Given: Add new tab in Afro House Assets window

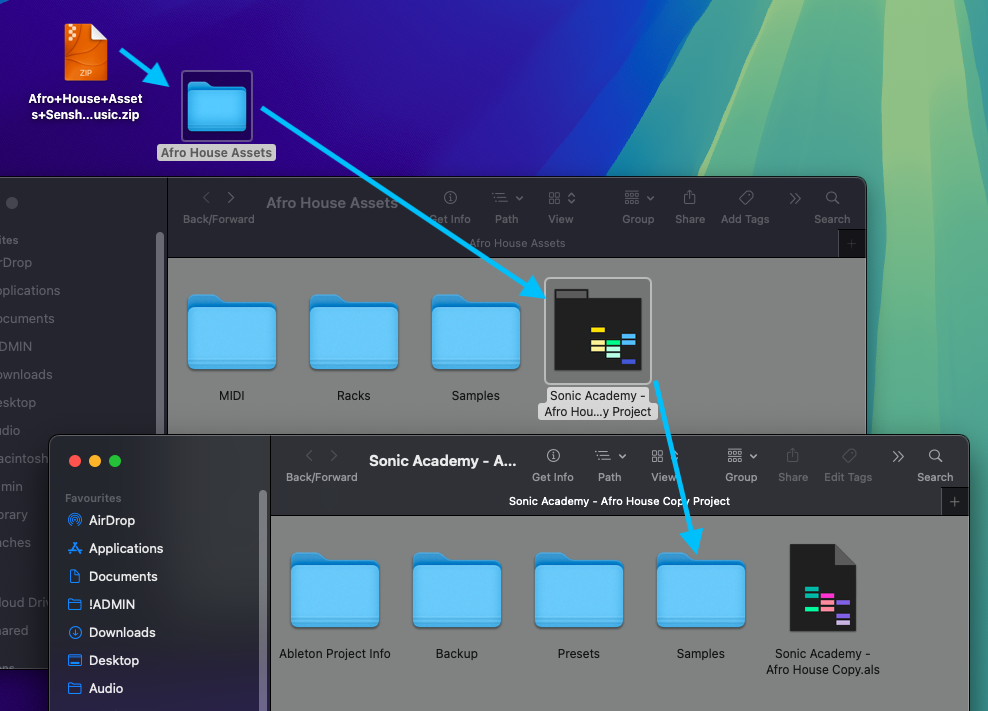Looking at the screenshot, I should [x=851, y=244].
